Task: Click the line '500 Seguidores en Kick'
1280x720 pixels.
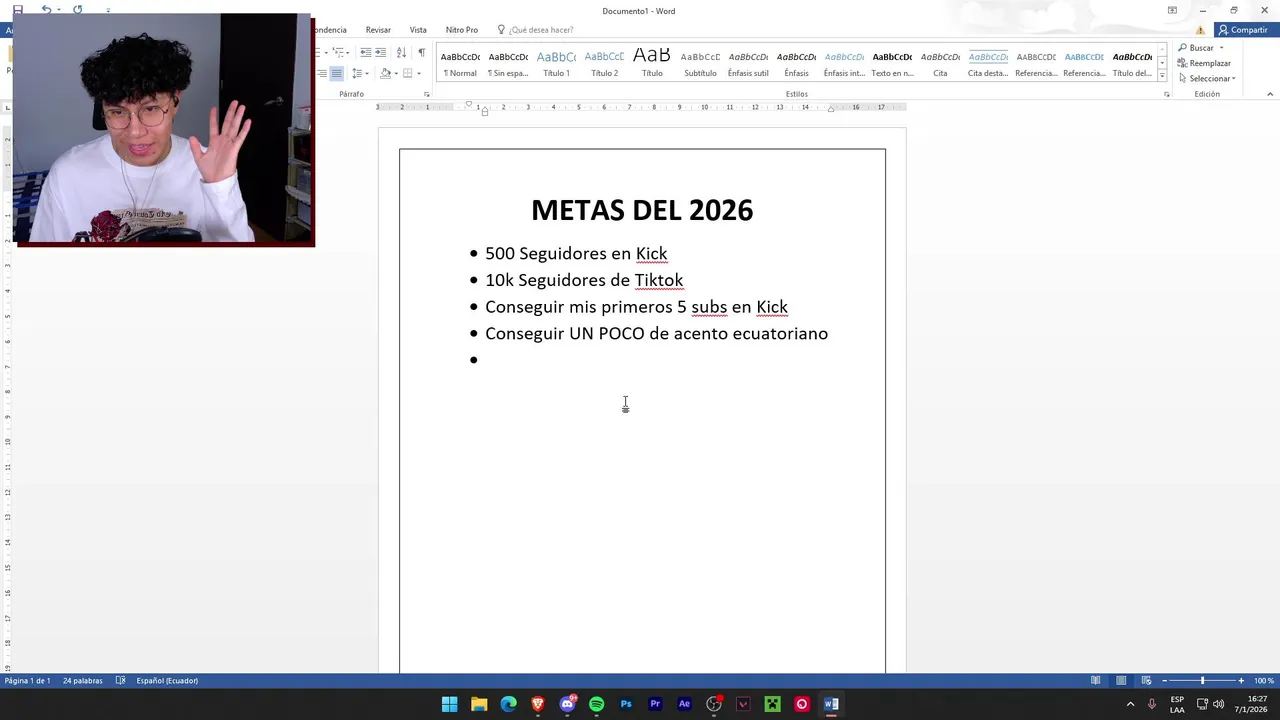Action: (x=576, y=254)
